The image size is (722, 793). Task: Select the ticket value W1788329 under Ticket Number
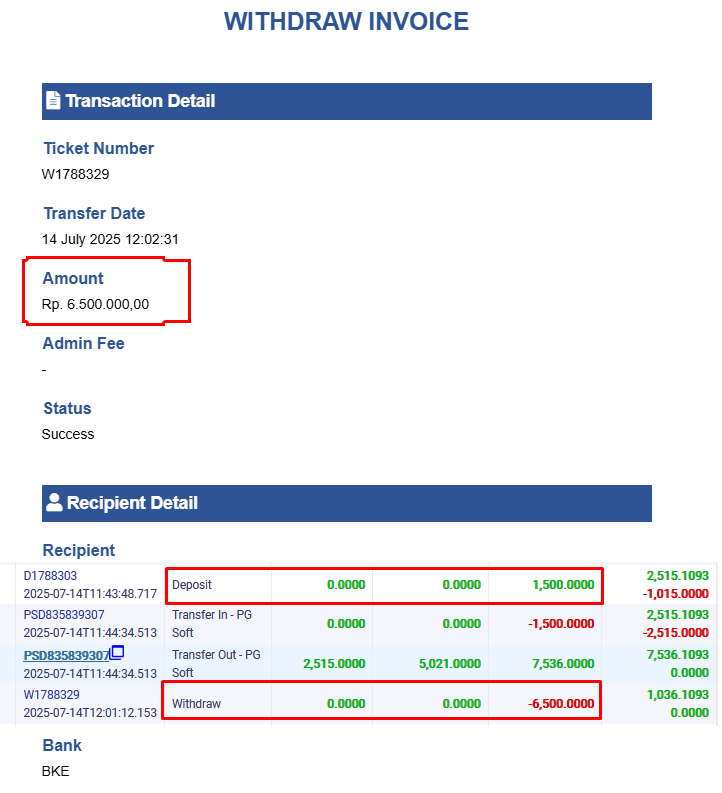[75, 174]
